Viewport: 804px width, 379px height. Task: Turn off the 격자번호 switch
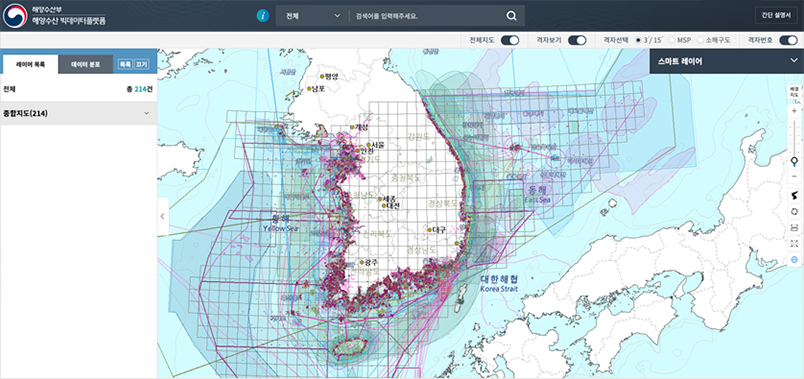click(788, 41)
